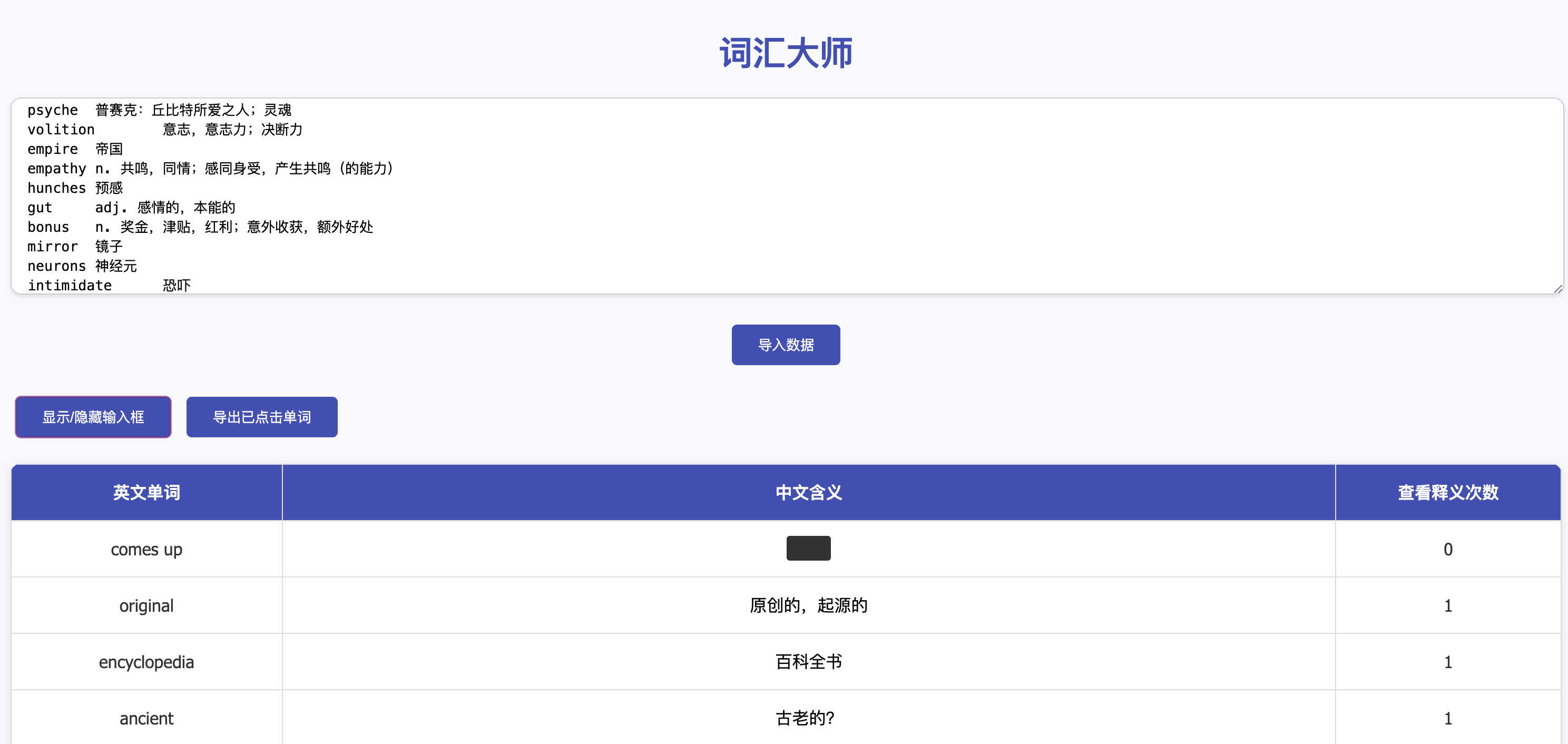Click the 英文单词 column header

(x=146, y=493)
